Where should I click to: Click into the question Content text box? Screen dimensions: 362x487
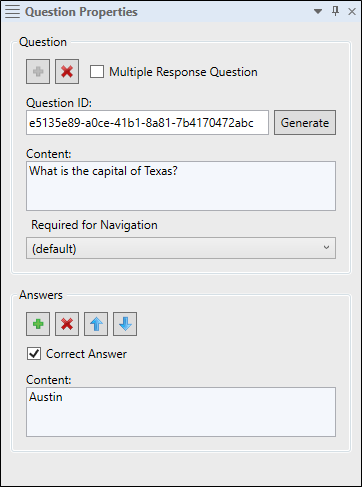click(x=181, y=186)
